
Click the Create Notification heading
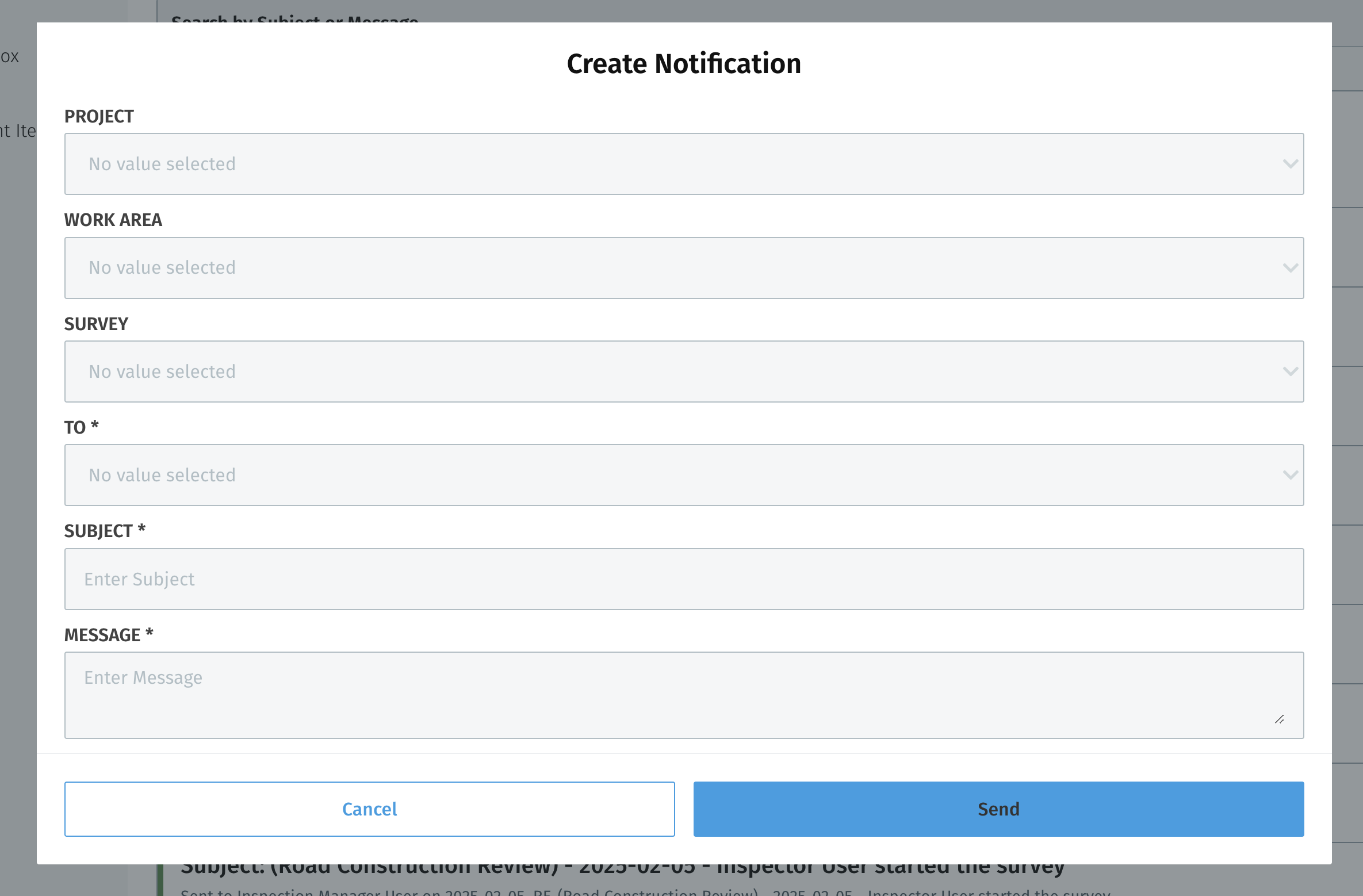684,63
